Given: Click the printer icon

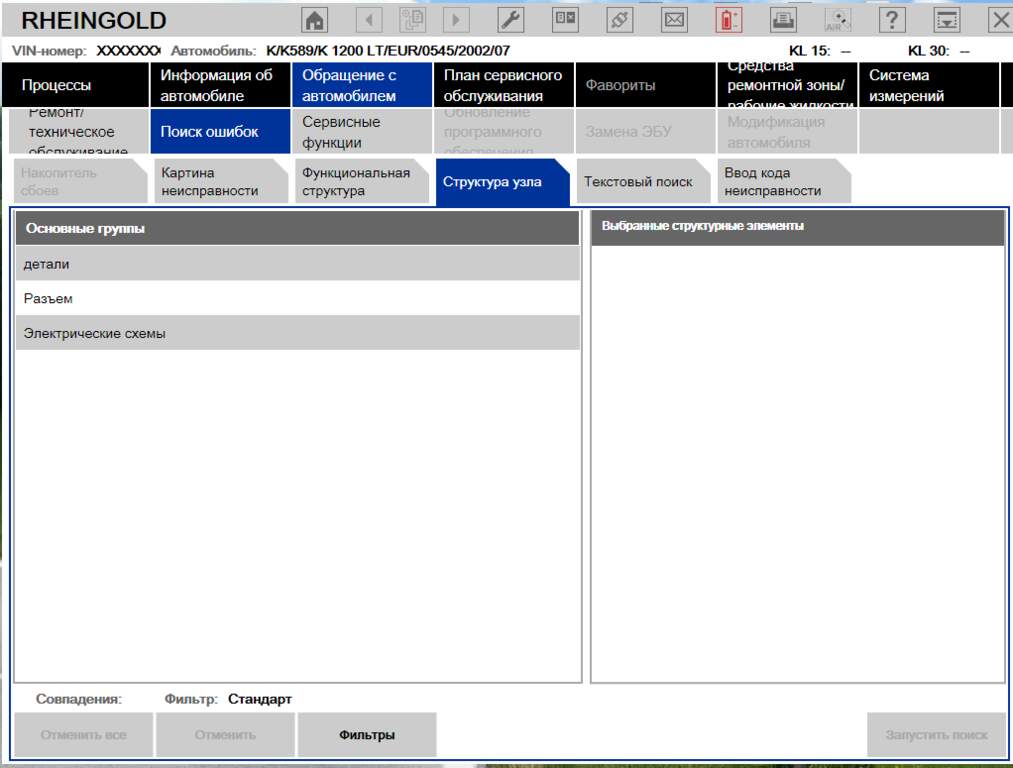Looking at the screenshot, I should pyautogui.click(x=784, y=20).
